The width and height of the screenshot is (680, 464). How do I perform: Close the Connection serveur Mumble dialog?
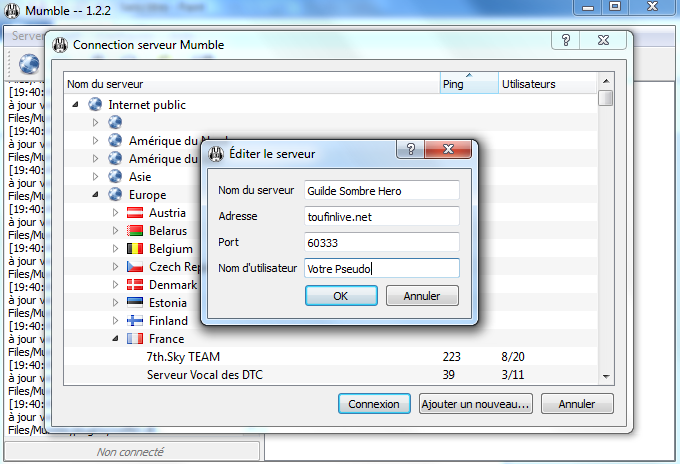(603, 40)
